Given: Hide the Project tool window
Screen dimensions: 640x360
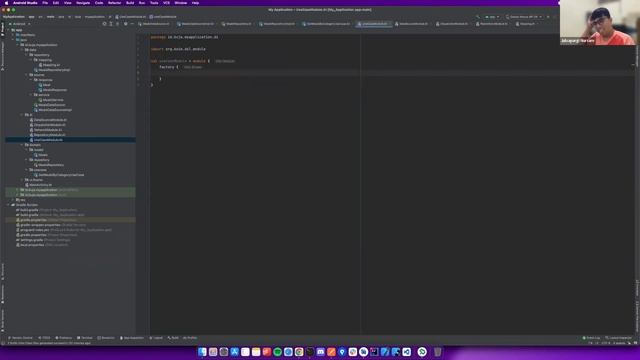Looking at the screenshot, I should [x=132, y=24].
